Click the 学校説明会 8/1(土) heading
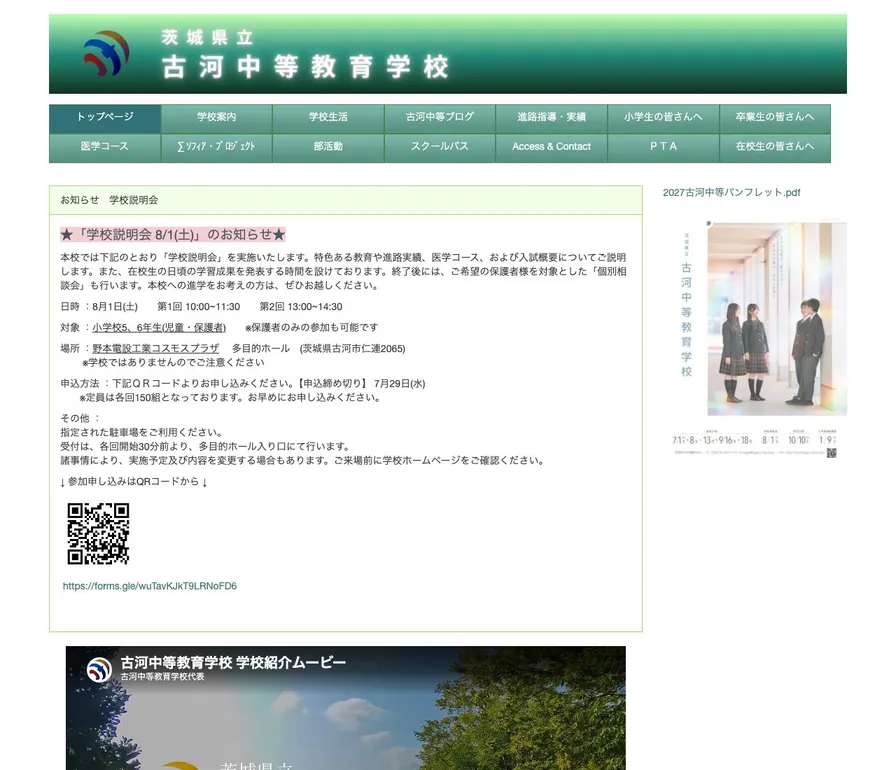Image resolution: width=896 pixels, height=770 pixels. coord(173,234)
